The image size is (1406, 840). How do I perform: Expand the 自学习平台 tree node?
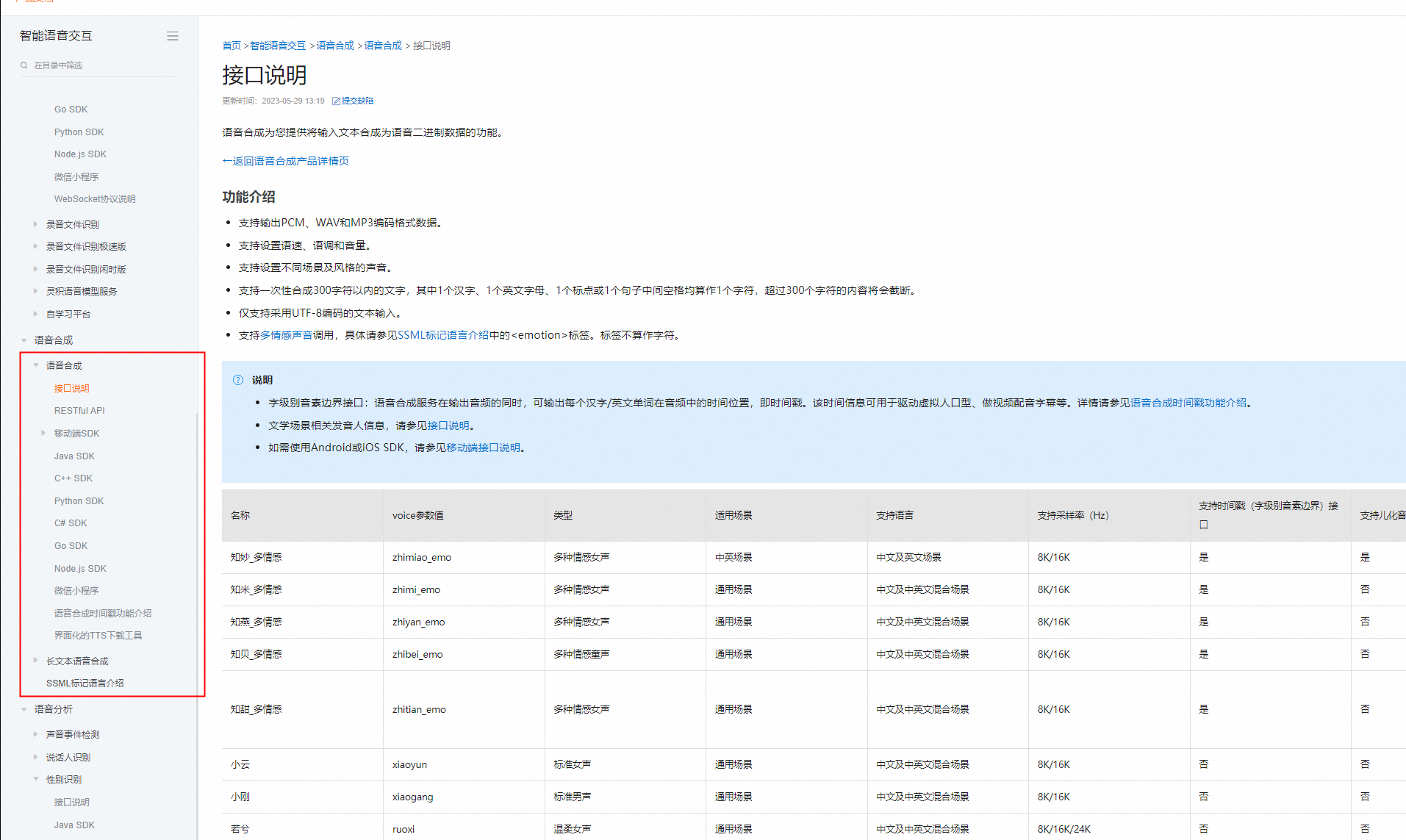[35, 314]
